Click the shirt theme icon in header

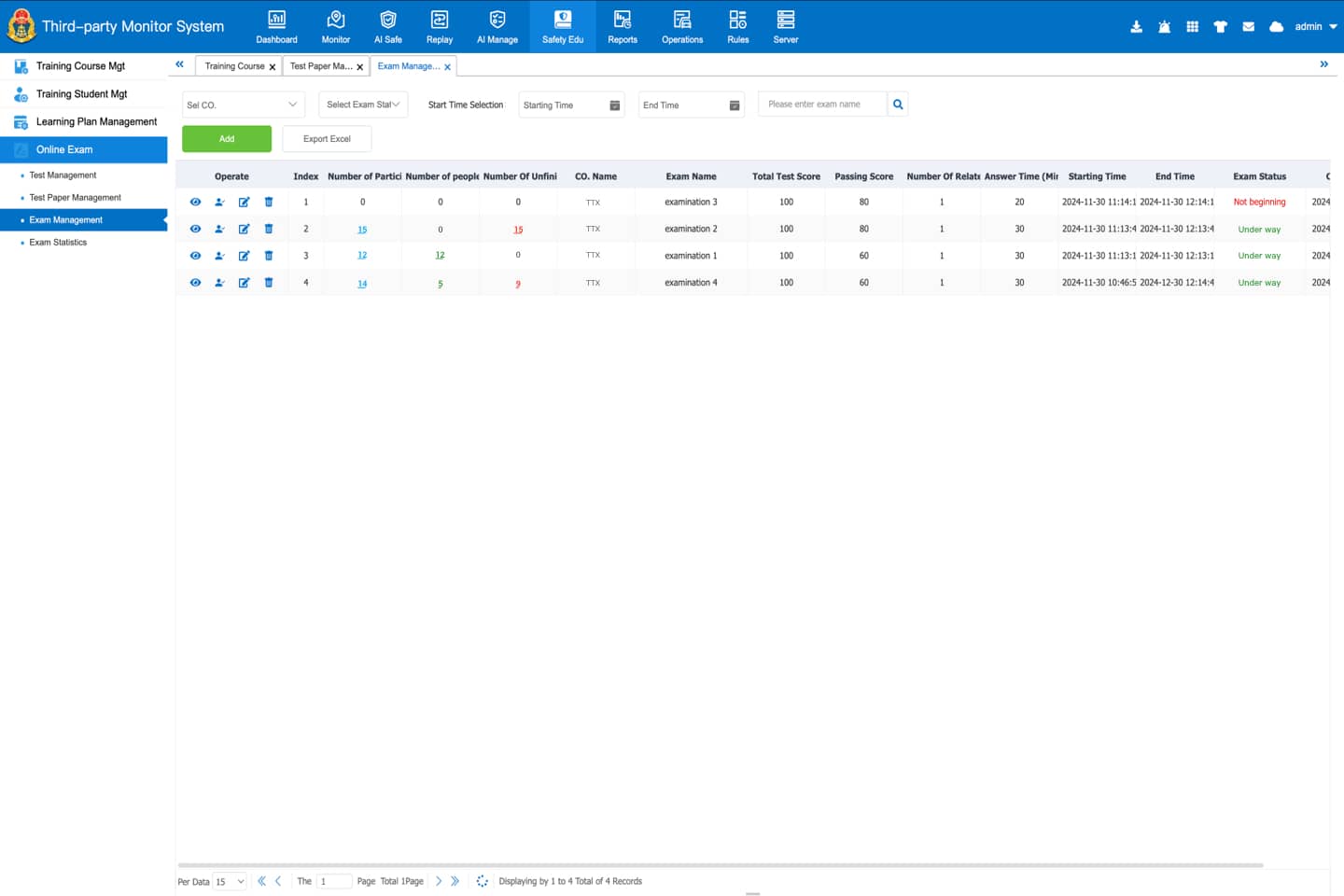[1220, 27]
